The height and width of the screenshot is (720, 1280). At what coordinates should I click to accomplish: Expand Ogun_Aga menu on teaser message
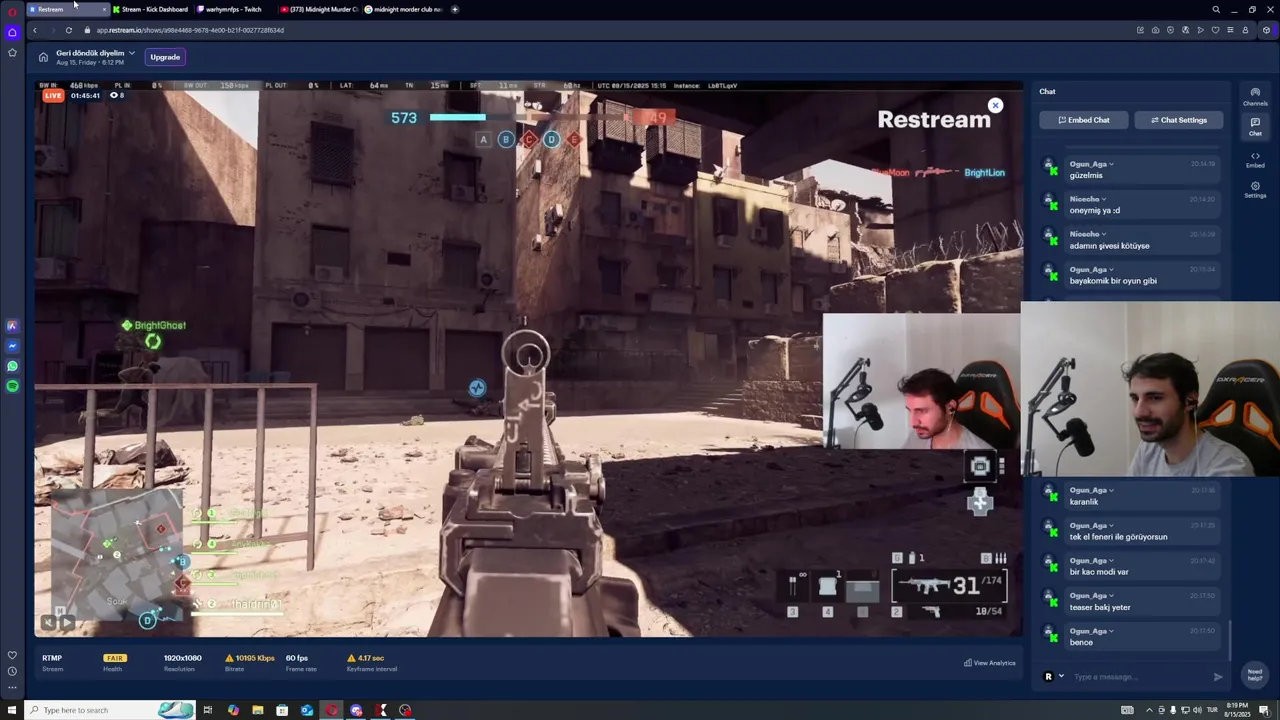pos(1112,595)
